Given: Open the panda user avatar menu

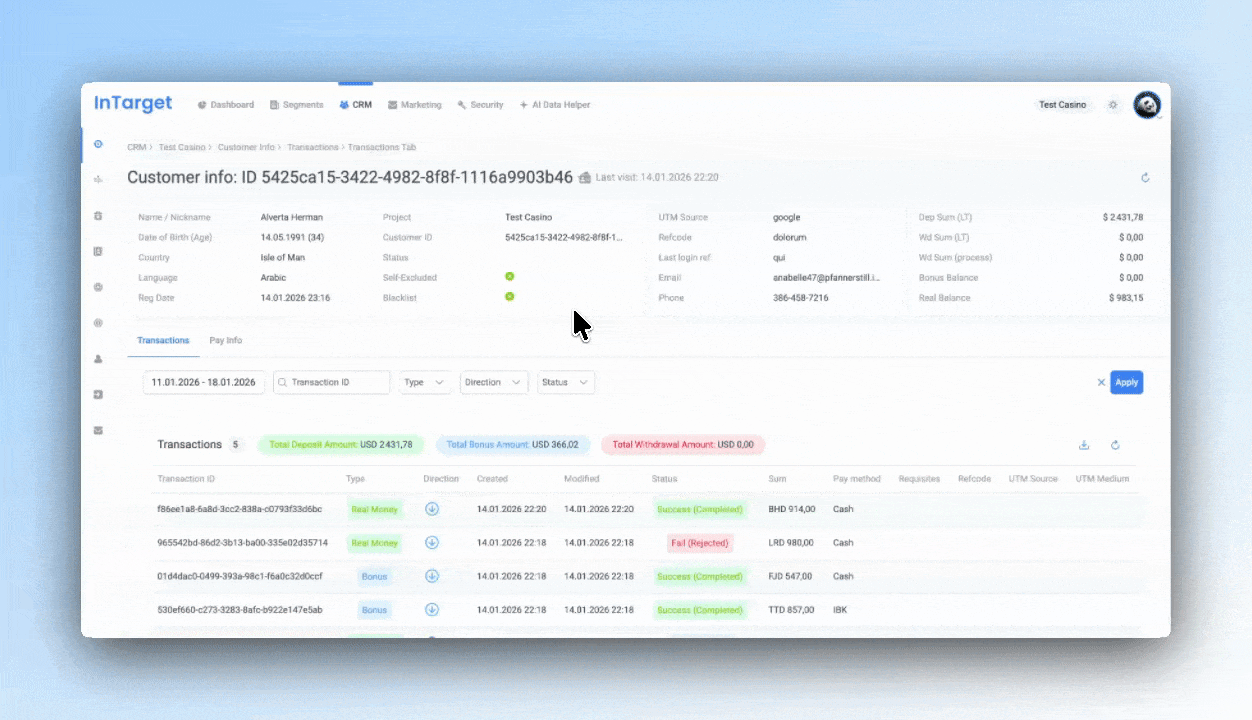Looking at the screenshot, I should 1146,105.
